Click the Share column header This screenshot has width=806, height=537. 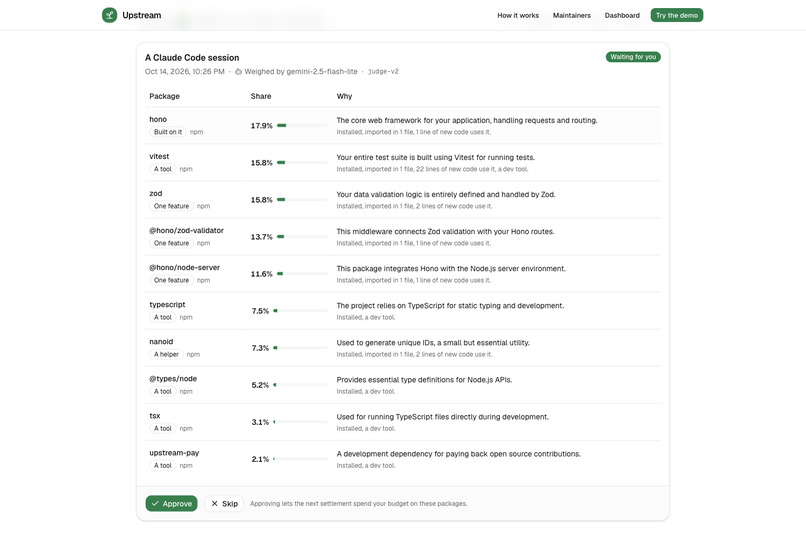coord(261,96)
